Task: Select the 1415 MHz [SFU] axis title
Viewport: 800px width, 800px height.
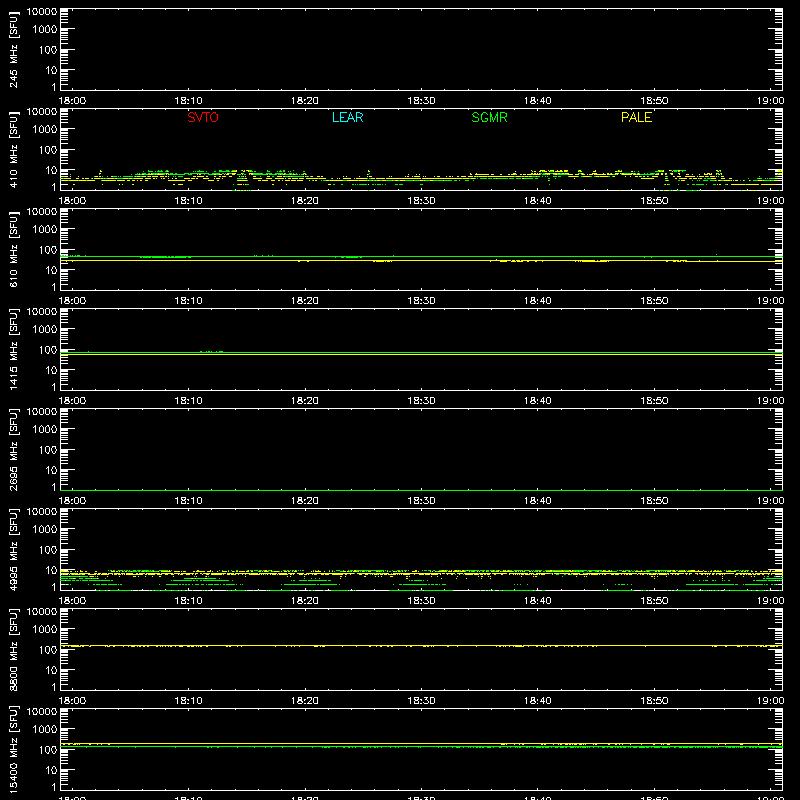Action: coord(13,349)
